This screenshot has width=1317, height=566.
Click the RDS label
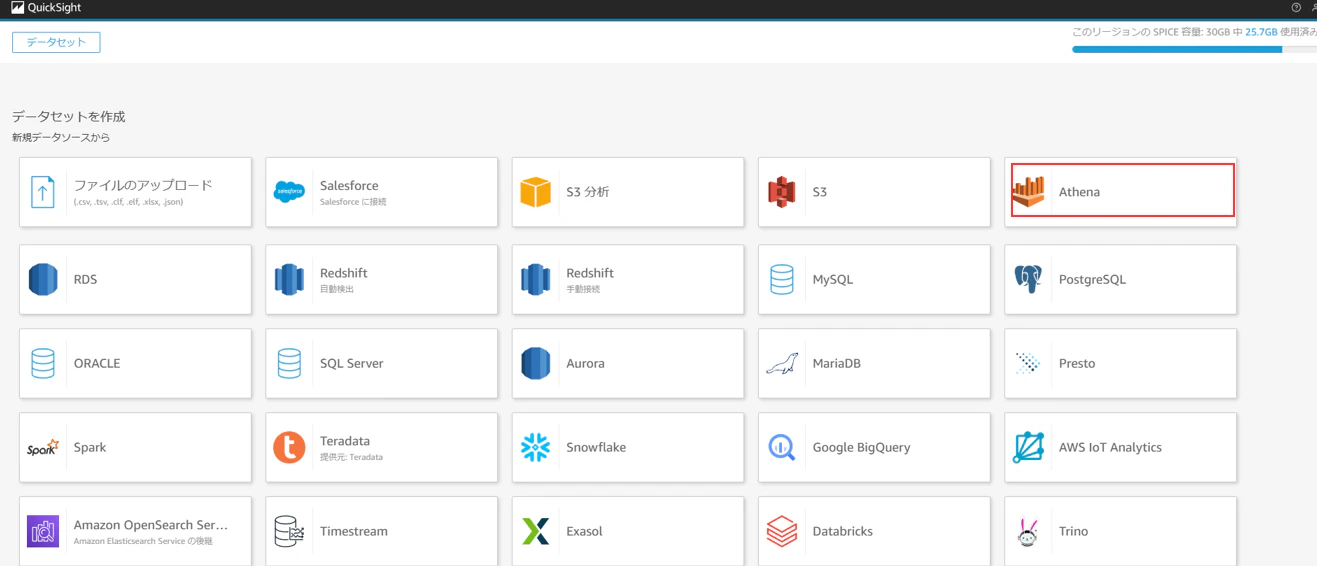pyautogui.click(x=86, y=279)
